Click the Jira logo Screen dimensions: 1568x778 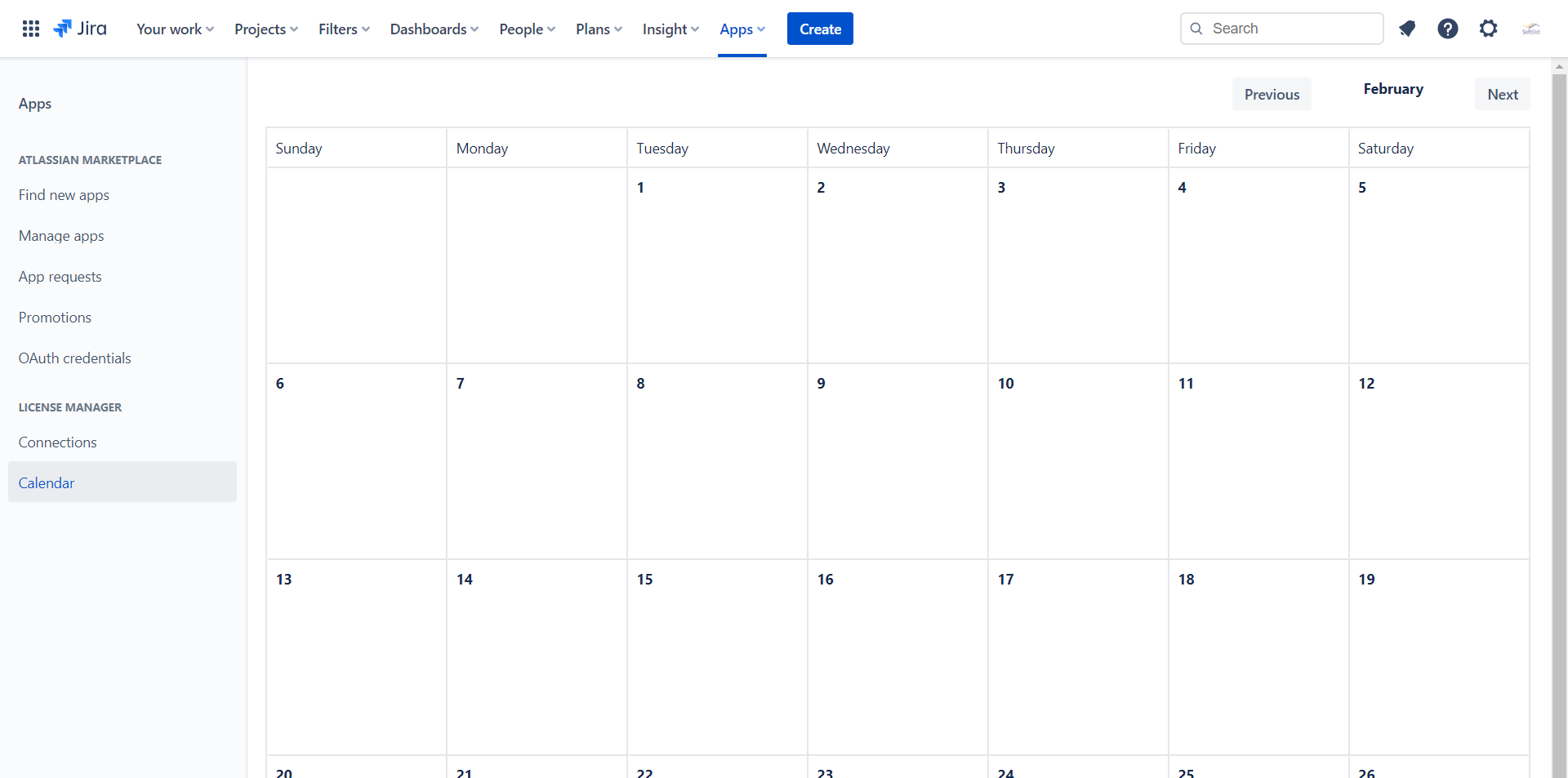point(80,29)
